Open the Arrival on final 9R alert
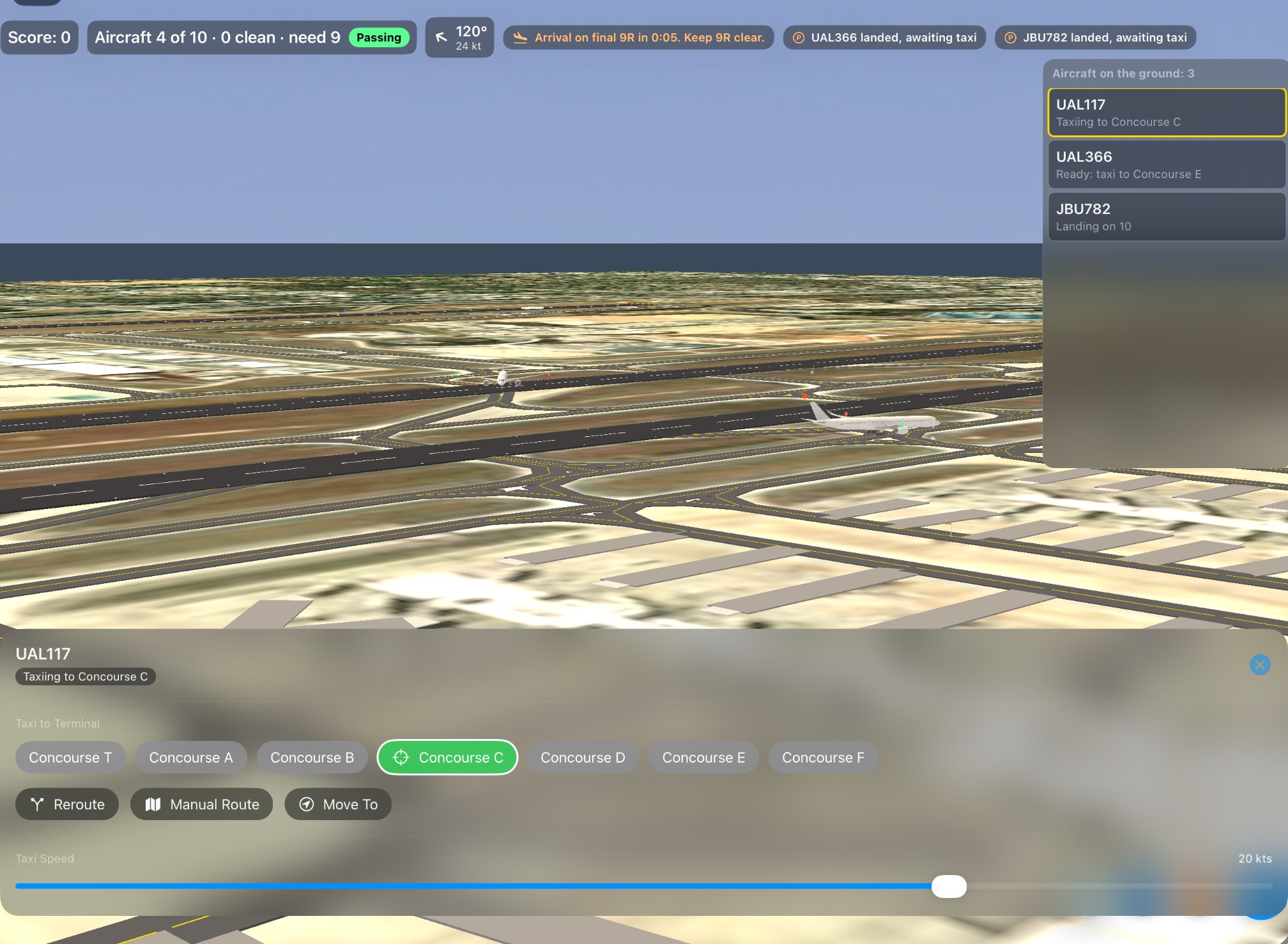The height and width of the screenshot is (944, 1288). pos(639,38)
